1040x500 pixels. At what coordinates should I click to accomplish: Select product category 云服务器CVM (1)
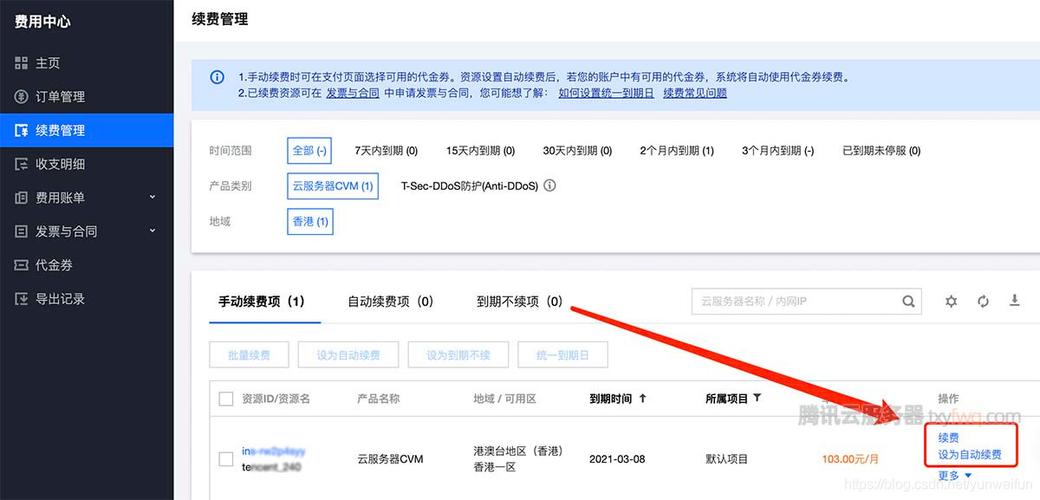tap(332, 186)
